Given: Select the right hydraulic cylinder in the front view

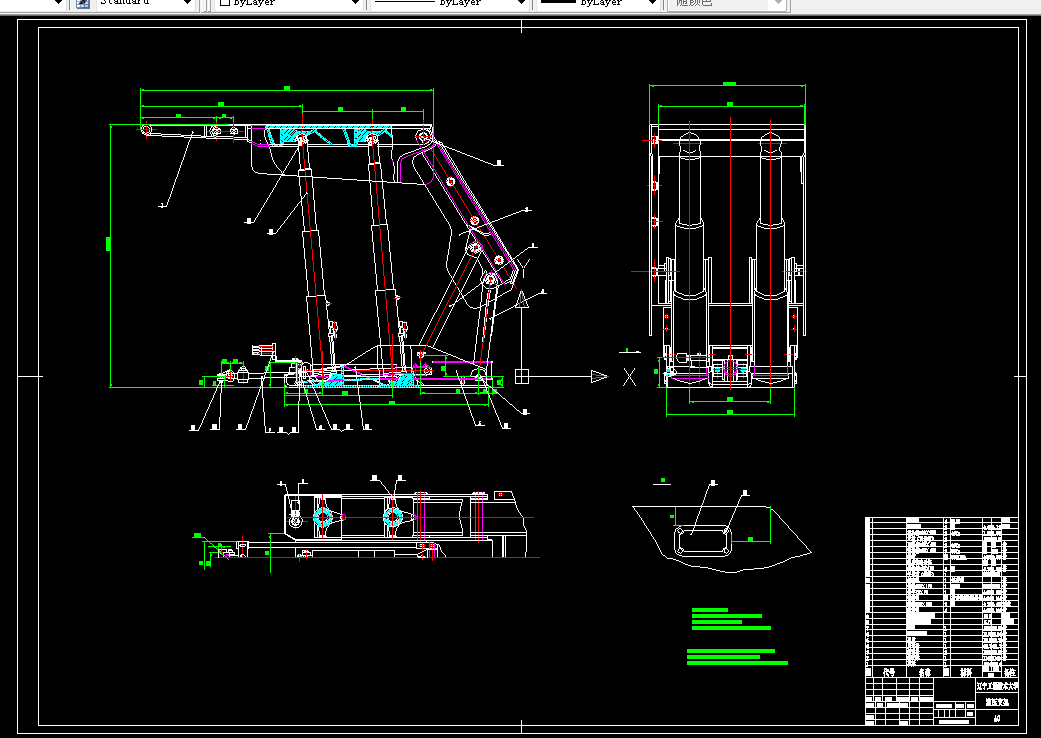Looking at the screenshot, I should (x=770, y=259).
